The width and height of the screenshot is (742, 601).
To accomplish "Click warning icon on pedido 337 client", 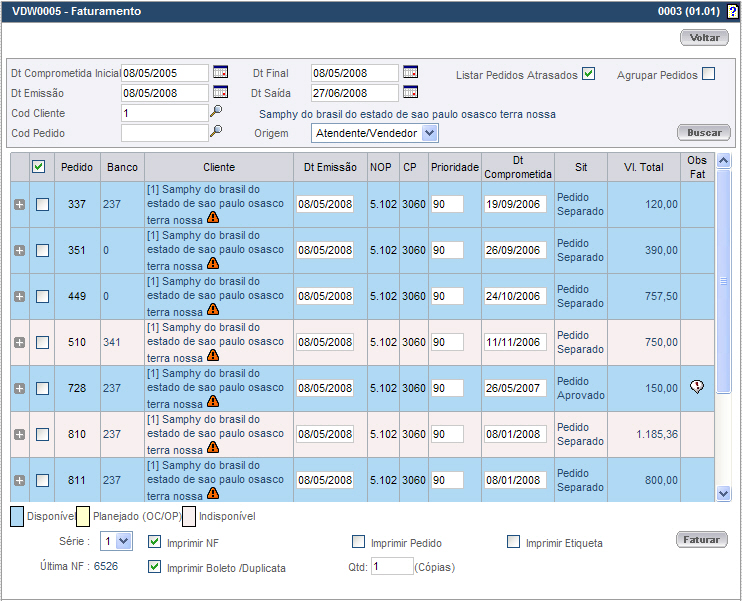I will (x=213, y=219).
